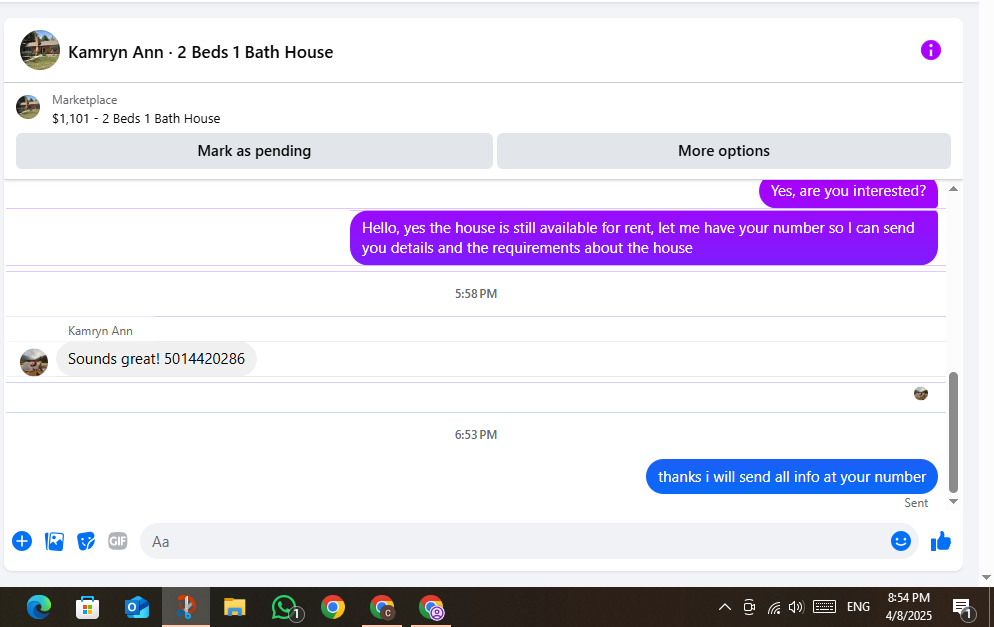Screen dimensions: 994x627
Task: Click the scrollbar up arrow in chat
Action: point(953,189)
